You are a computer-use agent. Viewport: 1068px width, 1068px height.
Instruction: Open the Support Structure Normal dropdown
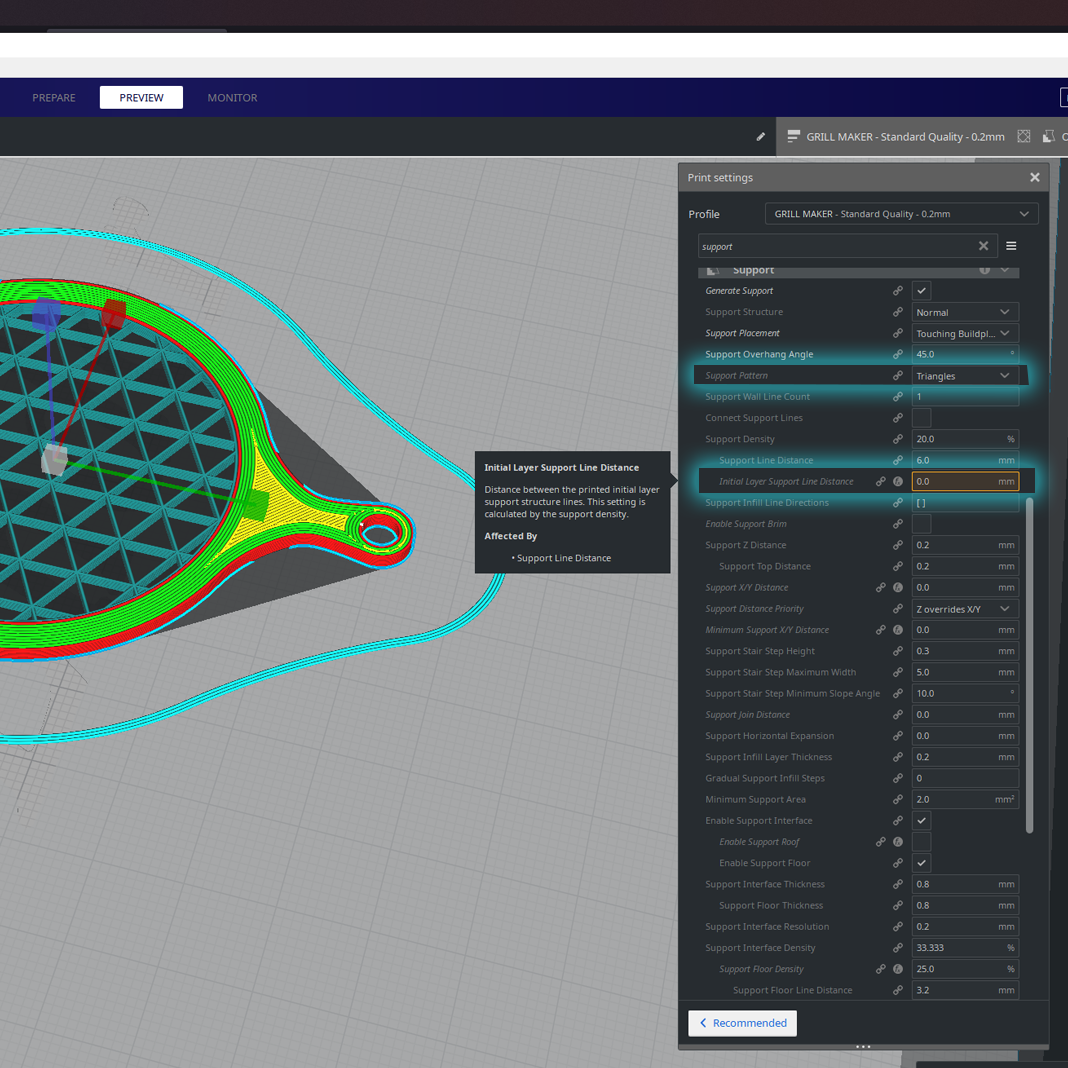tap(965, 312)
